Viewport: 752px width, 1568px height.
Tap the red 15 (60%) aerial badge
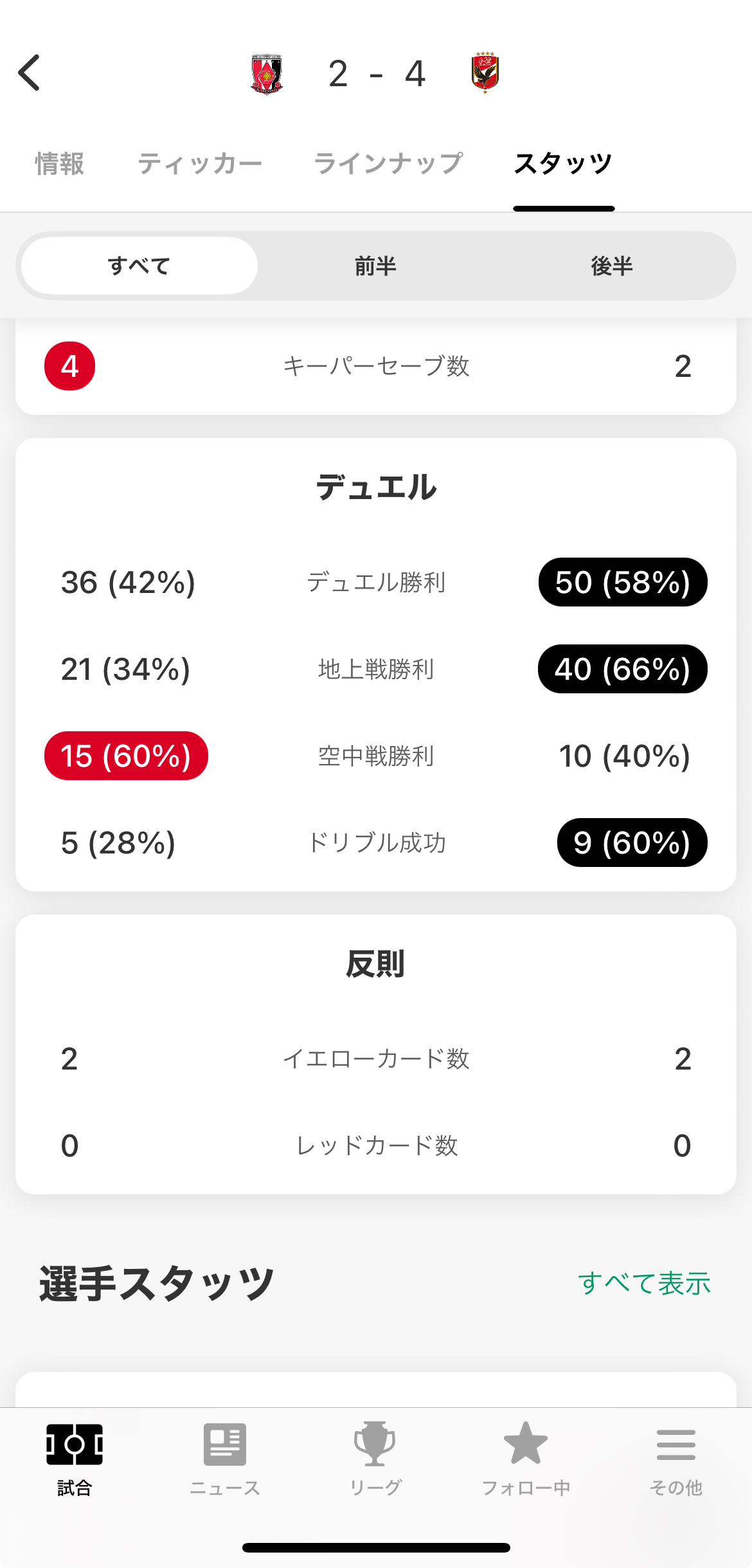(x=126, y=756)
